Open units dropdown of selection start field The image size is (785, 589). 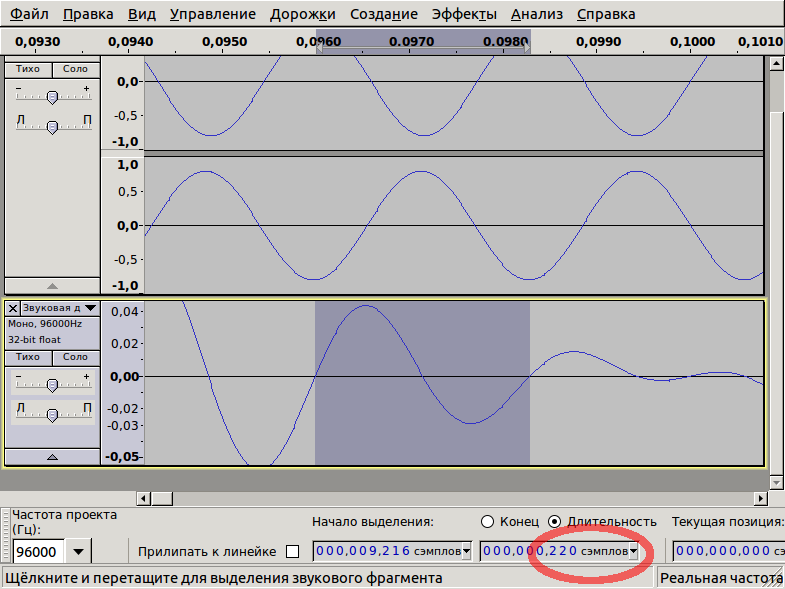pos(467,551)
